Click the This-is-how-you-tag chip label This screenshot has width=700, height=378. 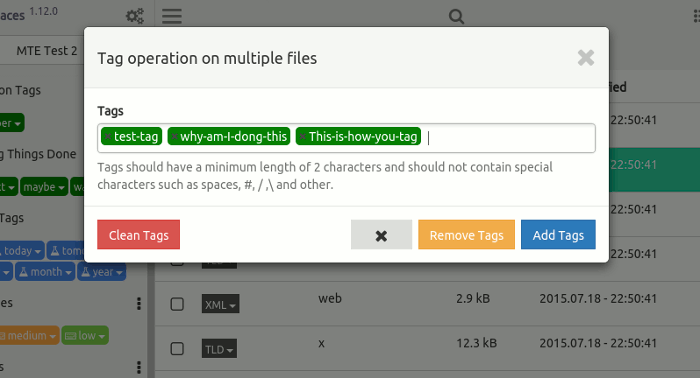coord(362,137)
